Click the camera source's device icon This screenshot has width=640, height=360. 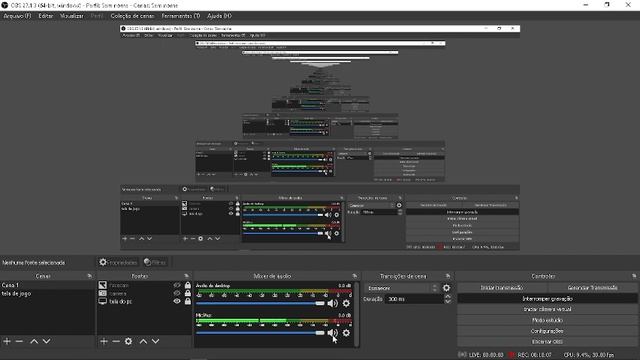coord(102,293)
